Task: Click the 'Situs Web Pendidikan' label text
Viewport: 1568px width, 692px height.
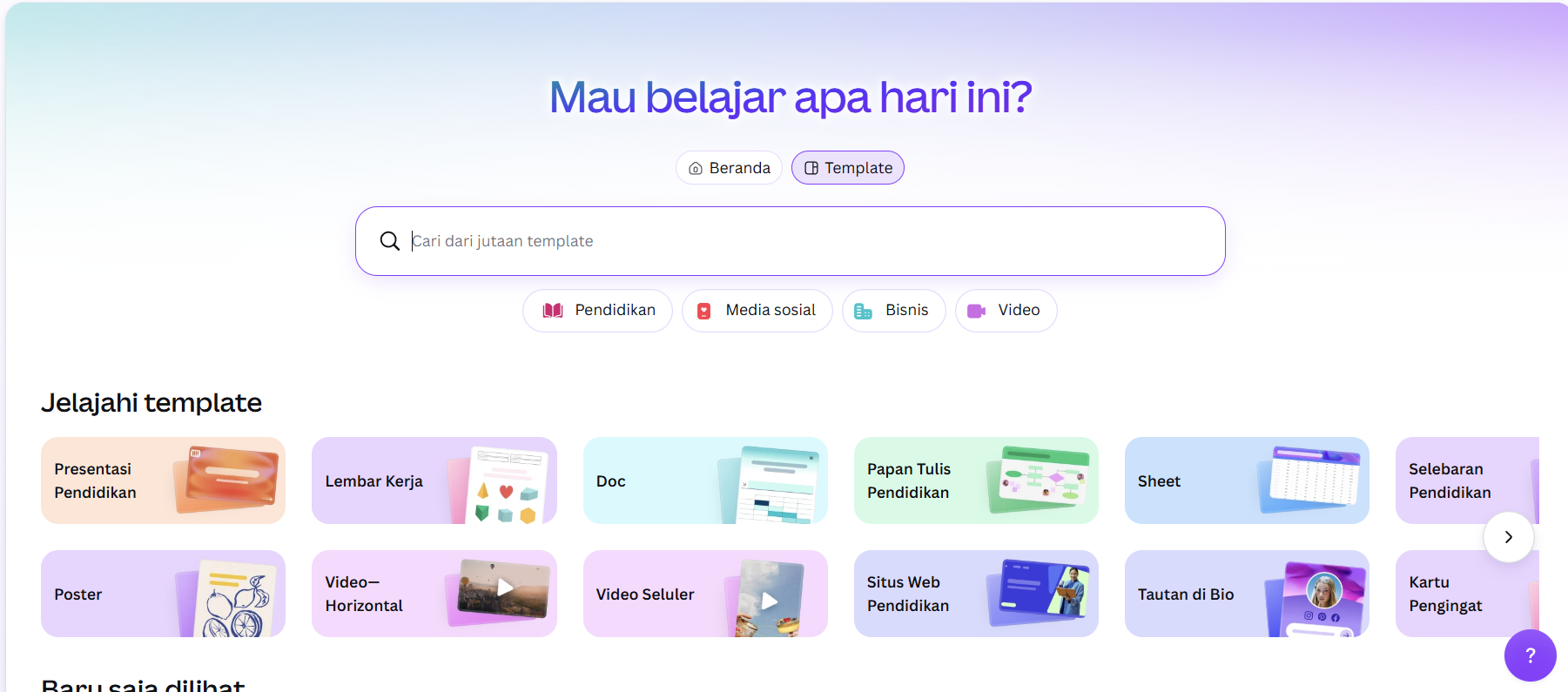Action: tap(907, 594)
